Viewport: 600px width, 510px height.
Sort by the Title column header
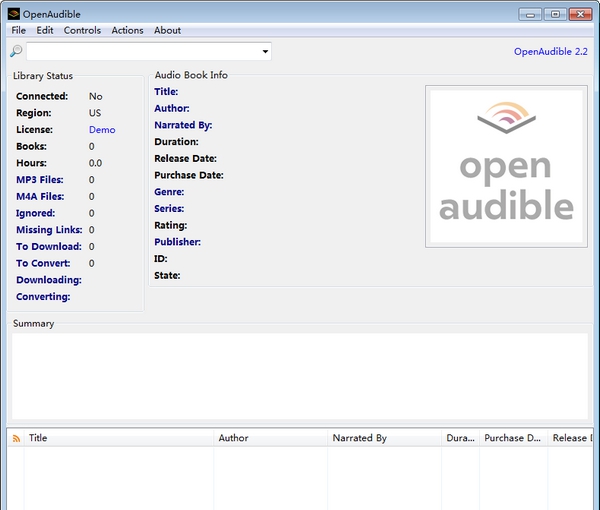[x=119, y=438]
